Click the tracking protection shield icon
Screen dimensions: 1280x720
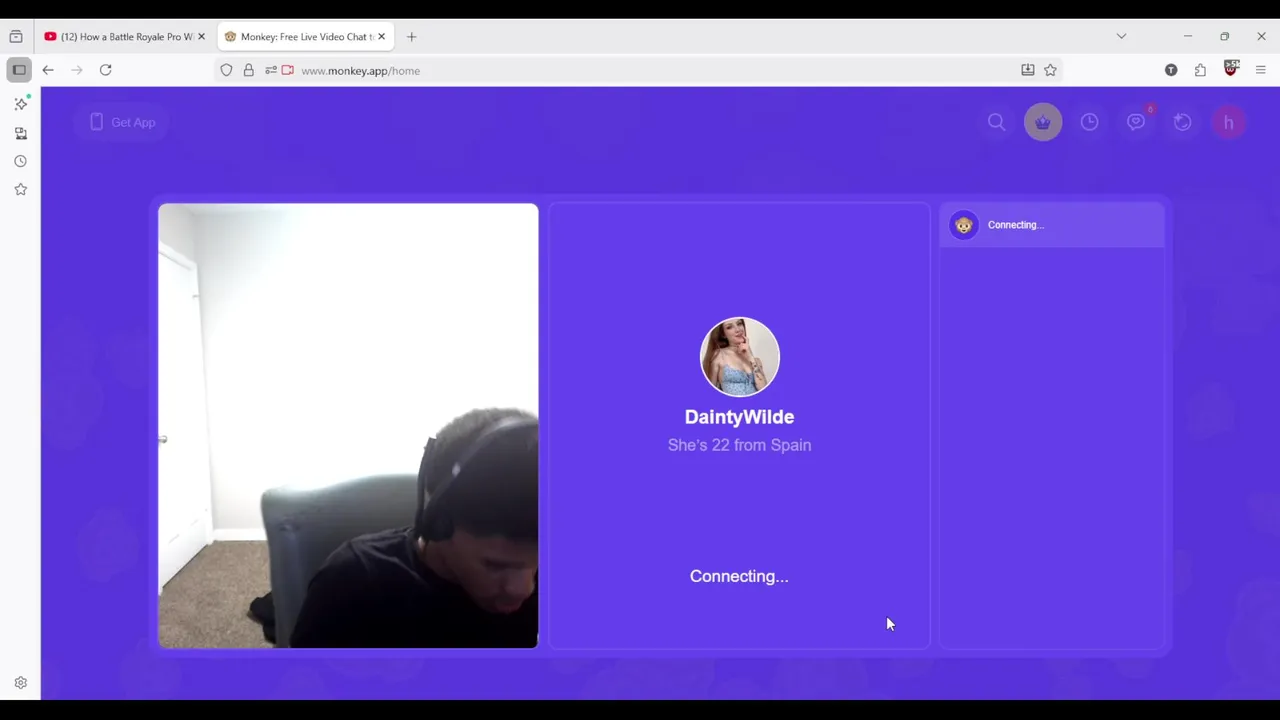point(226,70)
